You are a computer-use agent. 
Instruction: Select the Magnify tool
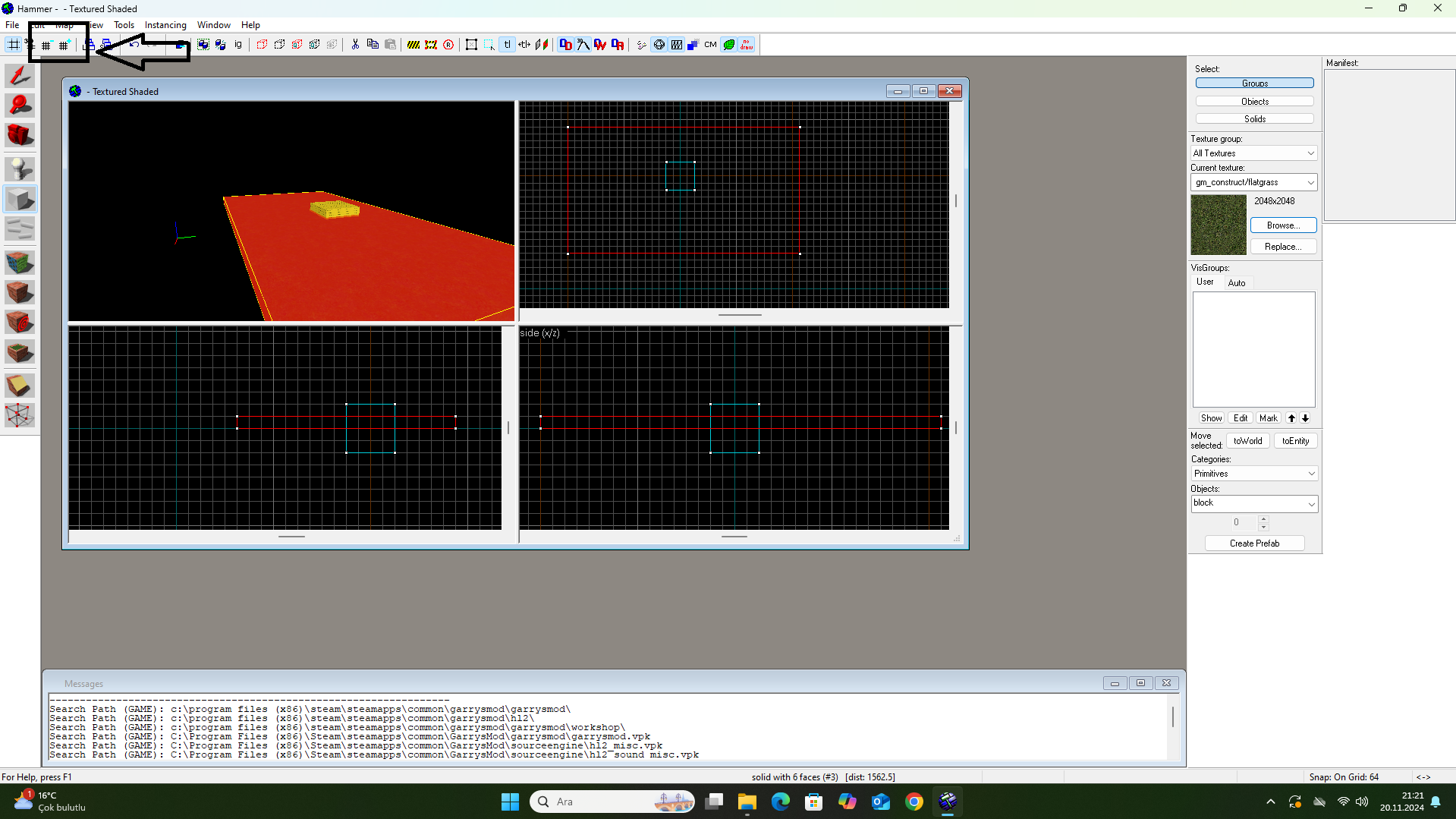coord(20,106)
